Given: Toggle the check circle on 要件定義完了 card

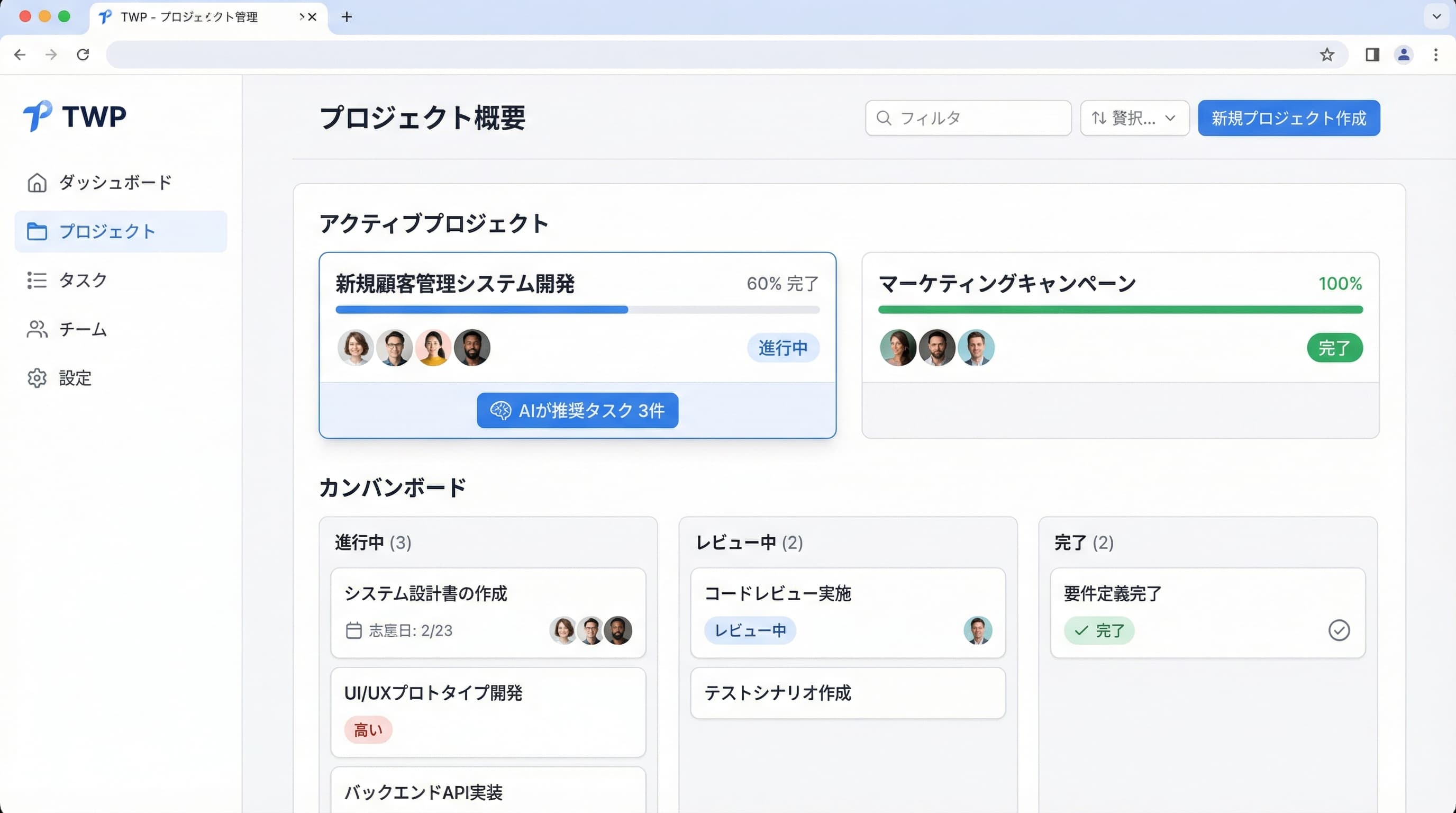Looking at the screenshot, I should [x=1339, y=630].
